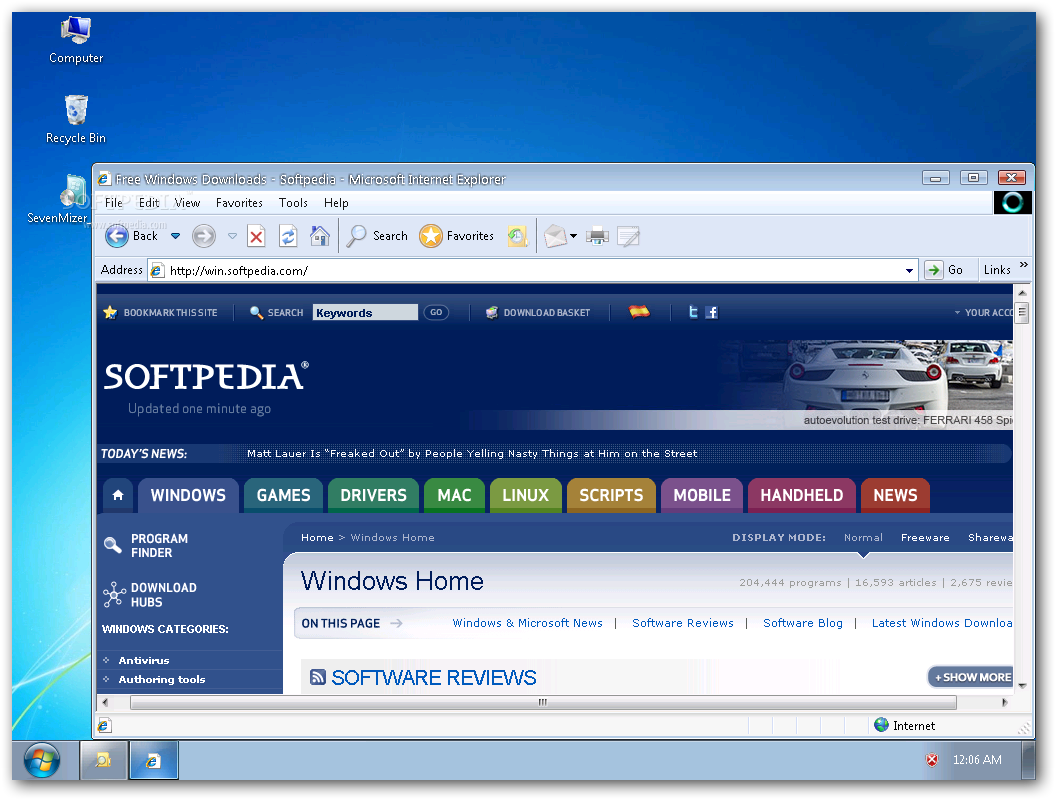Screen dimensions: 1056x800
Task: Switch to the MOBILE tab
Action: [702, 495]
